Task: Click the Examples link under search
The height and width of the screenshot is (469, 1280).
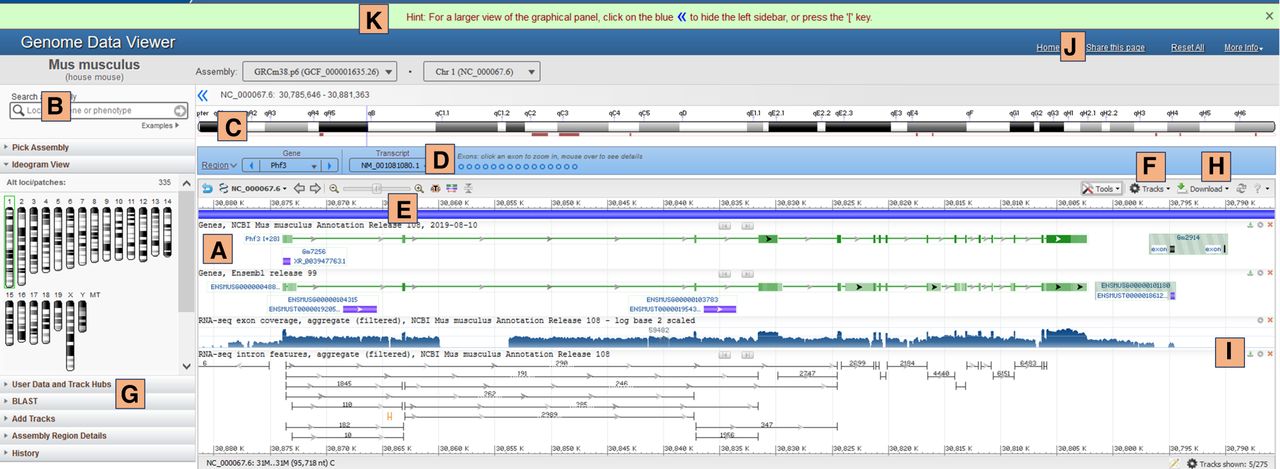Action: [160, 125]
